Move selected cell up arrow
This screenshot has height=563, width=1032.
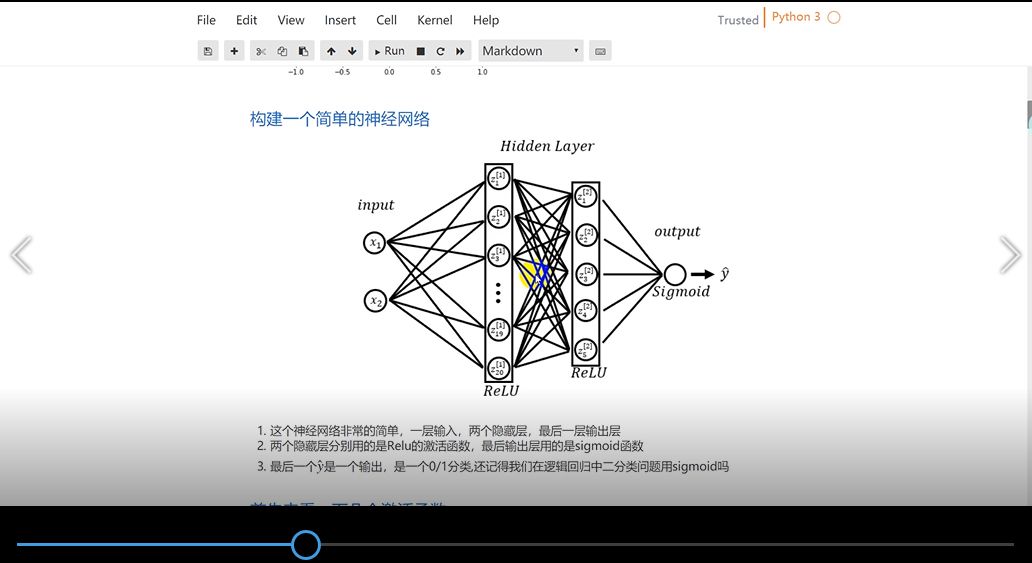331,51
